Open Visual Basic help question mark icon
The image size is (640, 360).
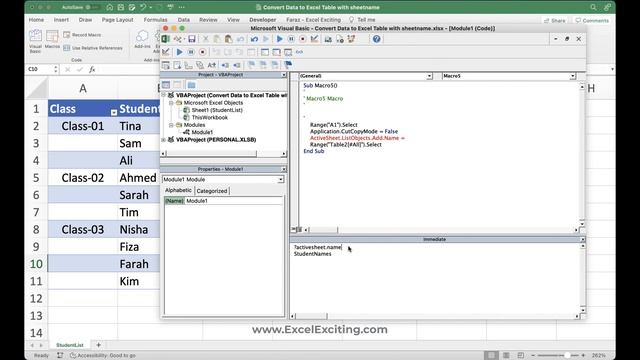376,39
